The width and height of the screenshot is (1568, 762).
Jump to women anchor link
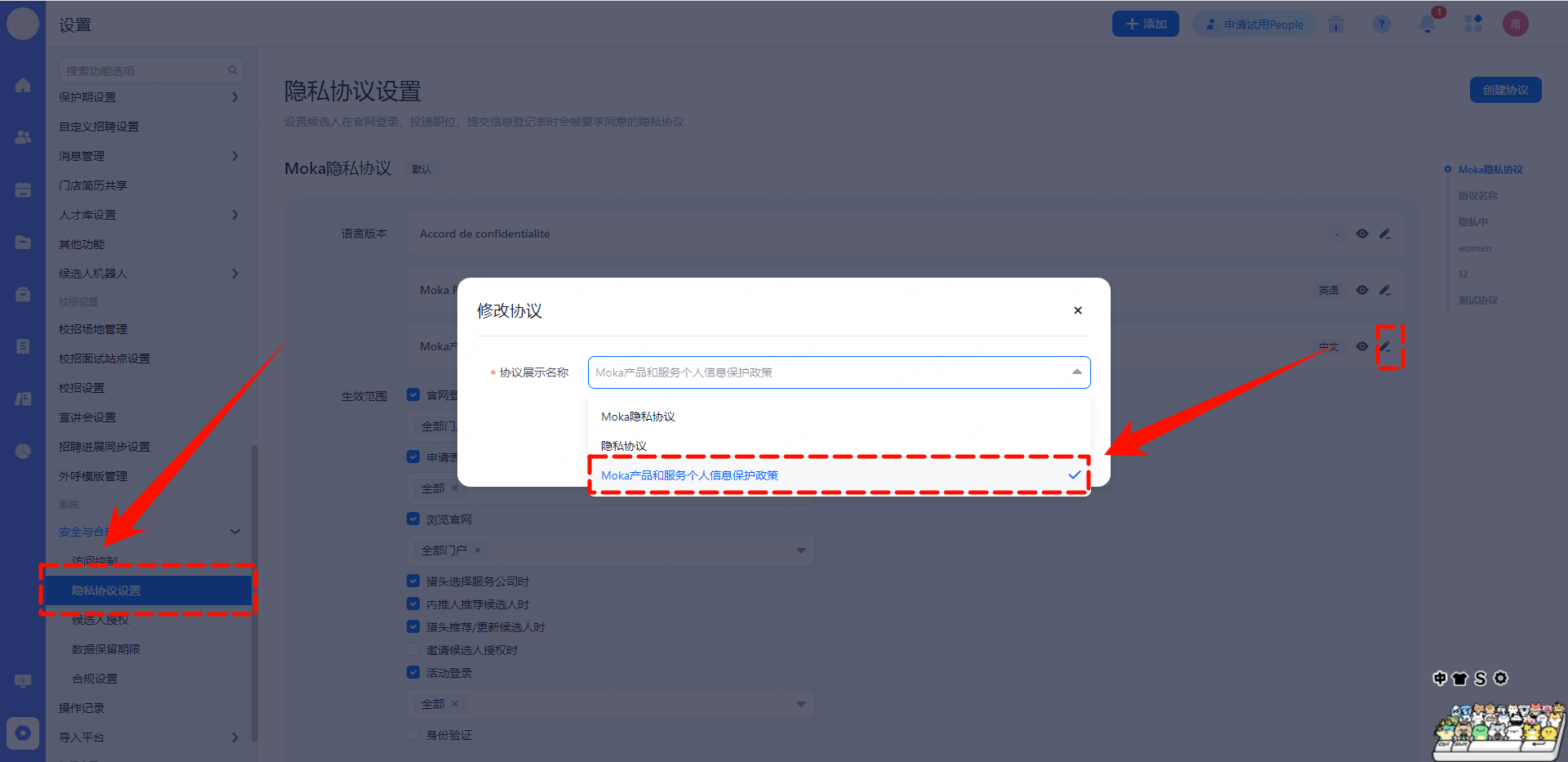[x=1475, y=248]
